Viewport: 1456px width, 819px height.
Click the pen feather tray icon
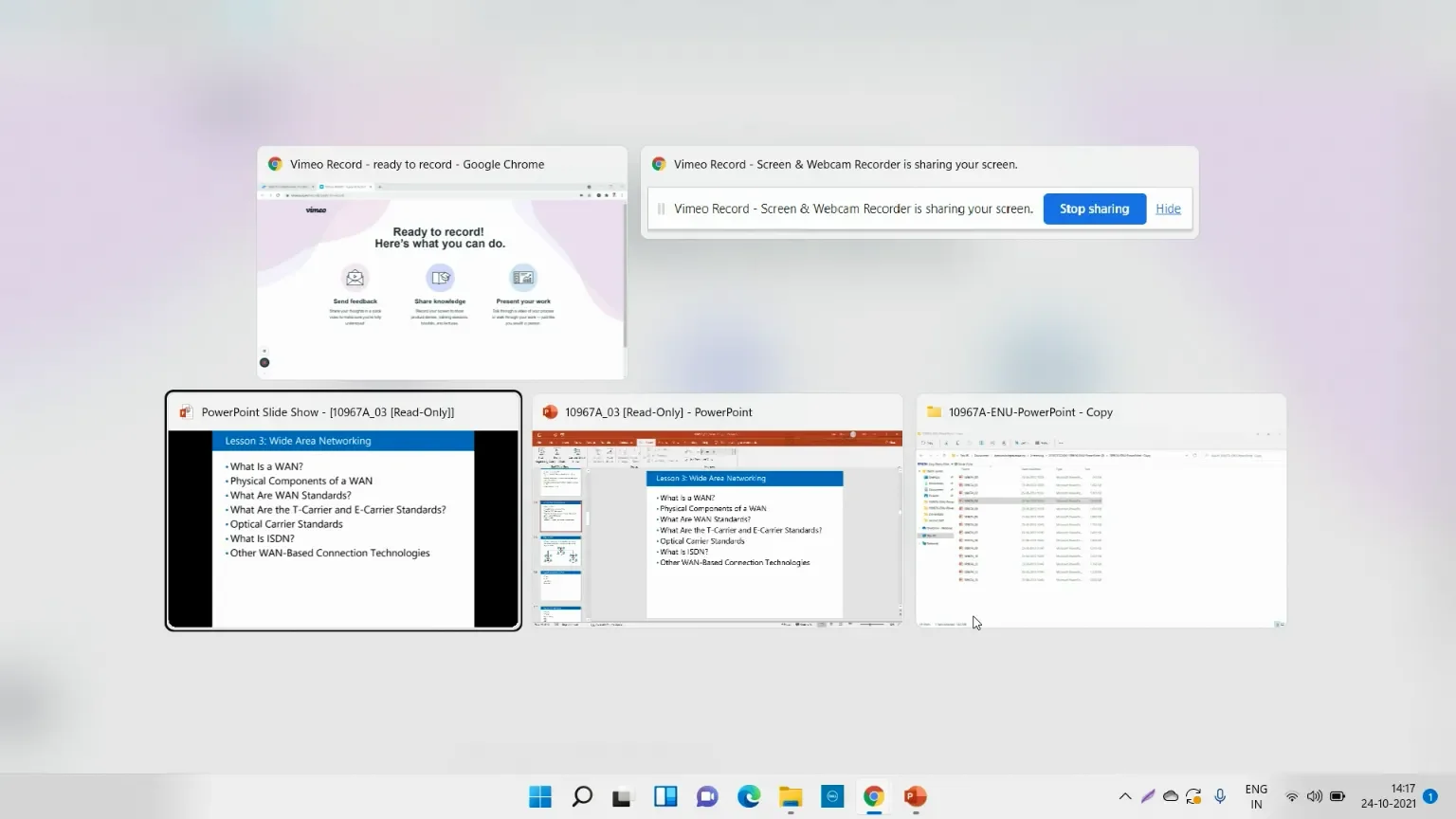[x=1148, y=796]
